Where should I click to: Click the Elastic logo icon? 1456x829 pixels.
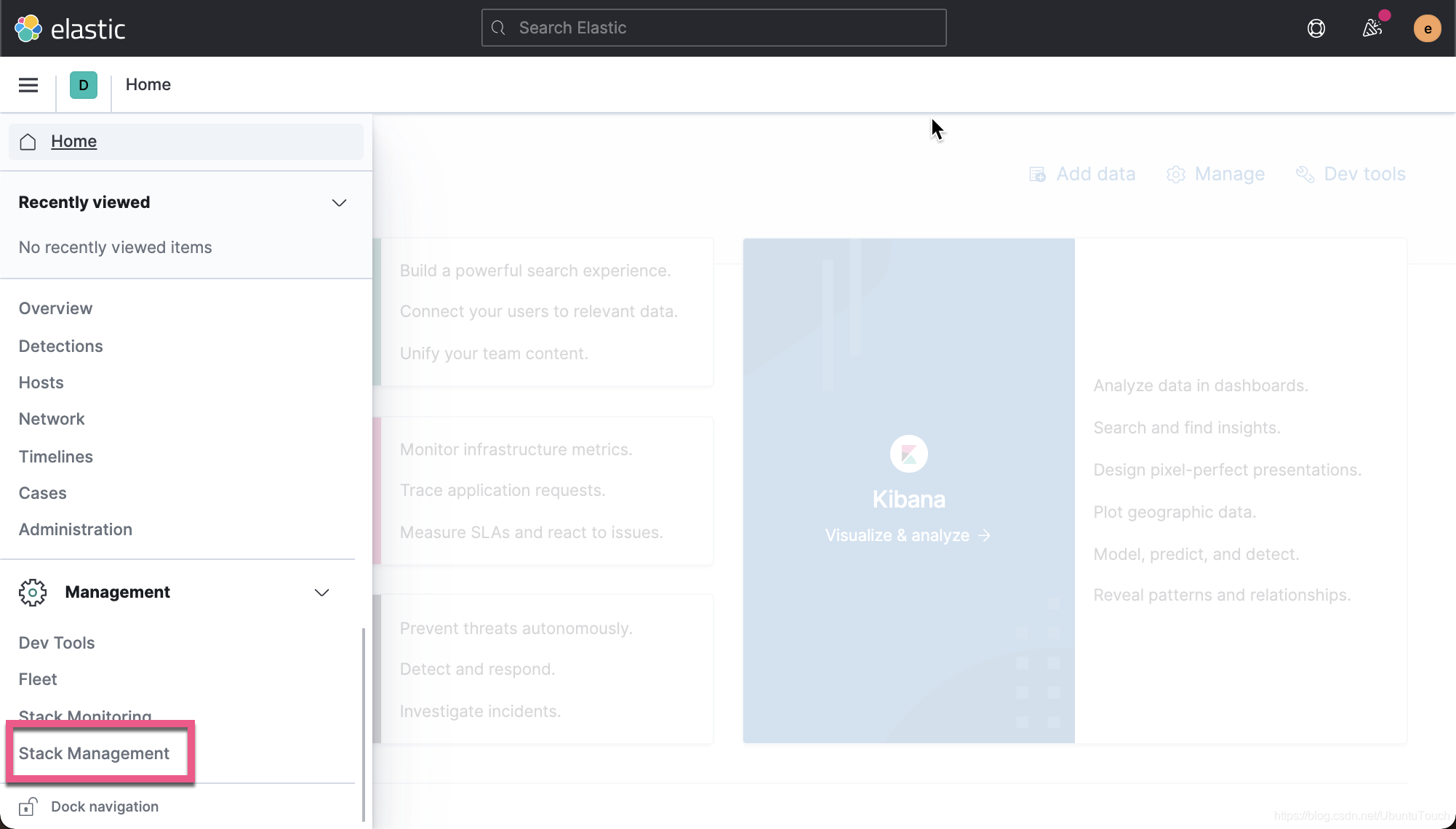coord(28,28)
